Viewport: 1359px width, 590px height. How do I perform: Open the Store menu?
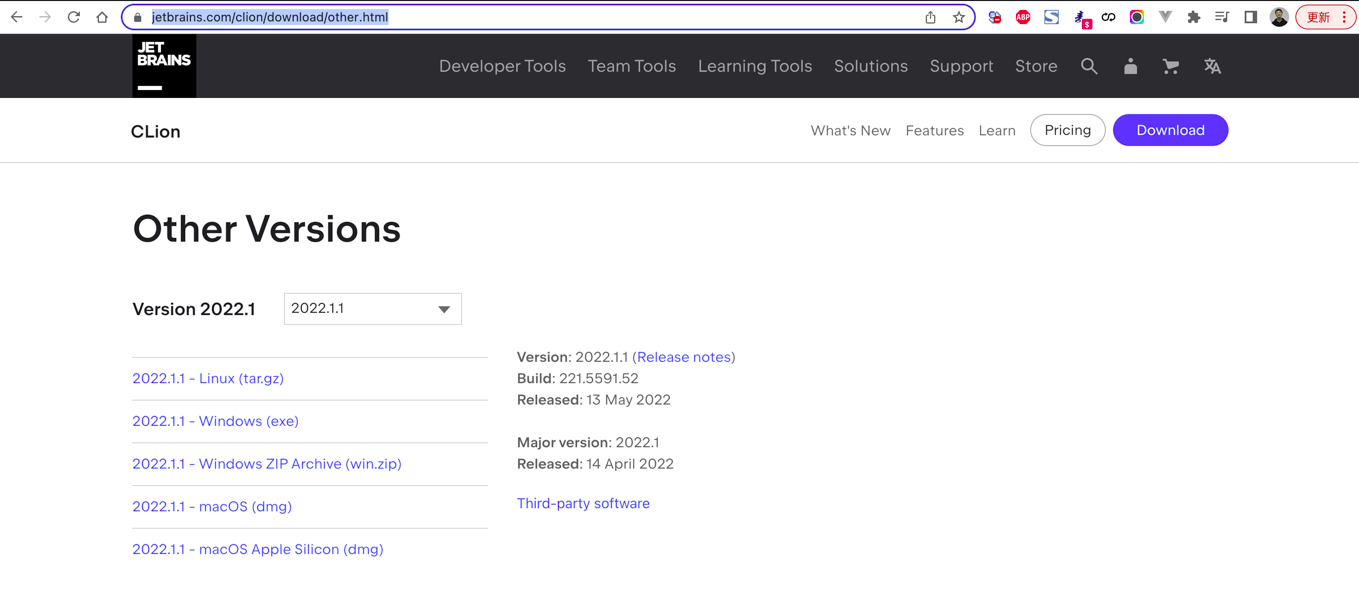coord(1036,66)
